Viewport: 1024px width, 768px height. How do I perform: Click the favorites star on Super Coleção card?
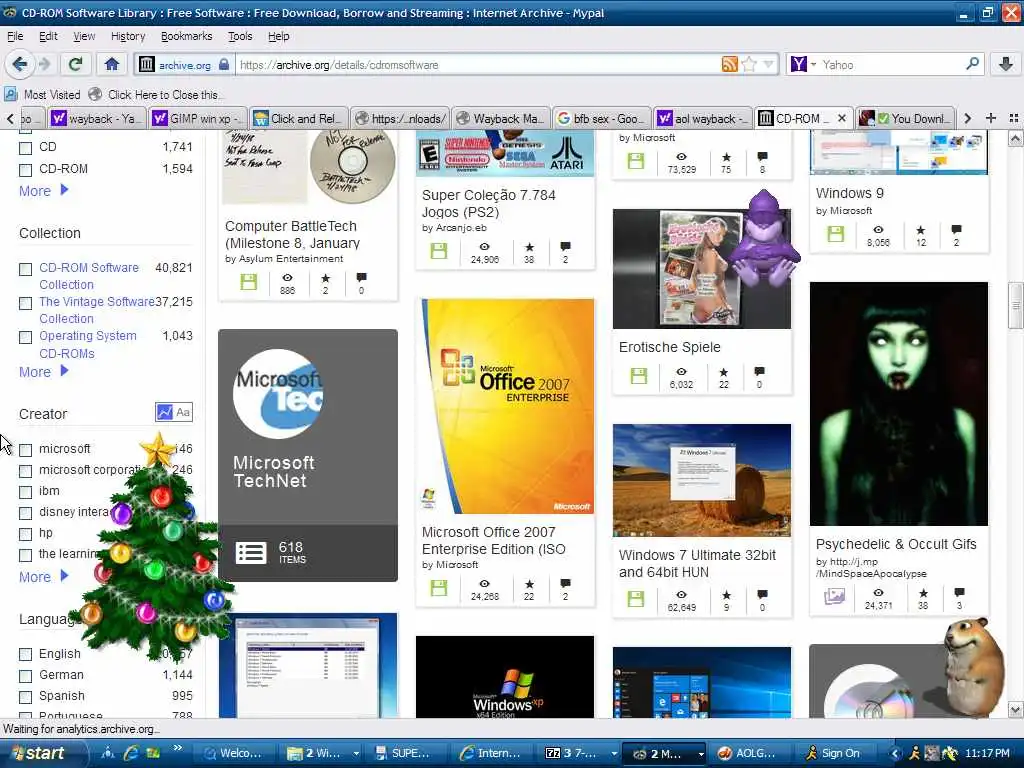[x=529, y=247]
